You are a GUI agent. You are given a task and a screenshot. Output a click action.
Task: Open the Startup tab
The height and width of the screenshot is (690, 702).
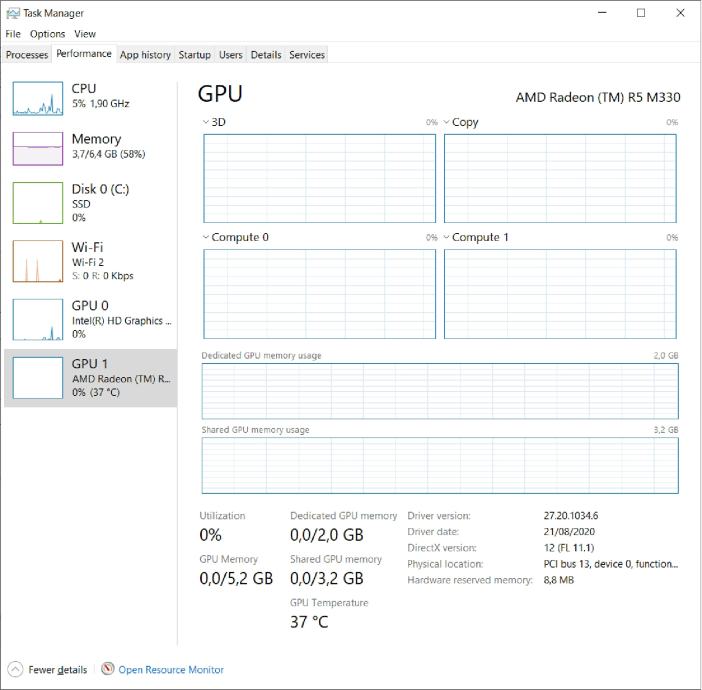(x=194, y=55)
